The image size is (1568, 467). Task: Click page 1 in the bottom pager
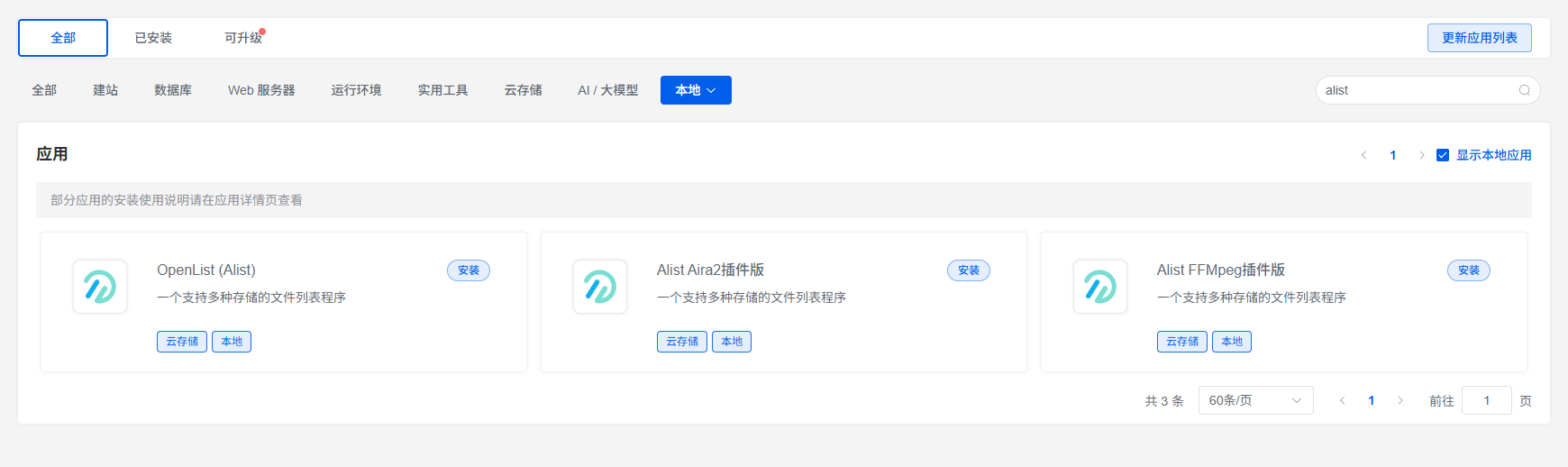(x=1372, y=400)
